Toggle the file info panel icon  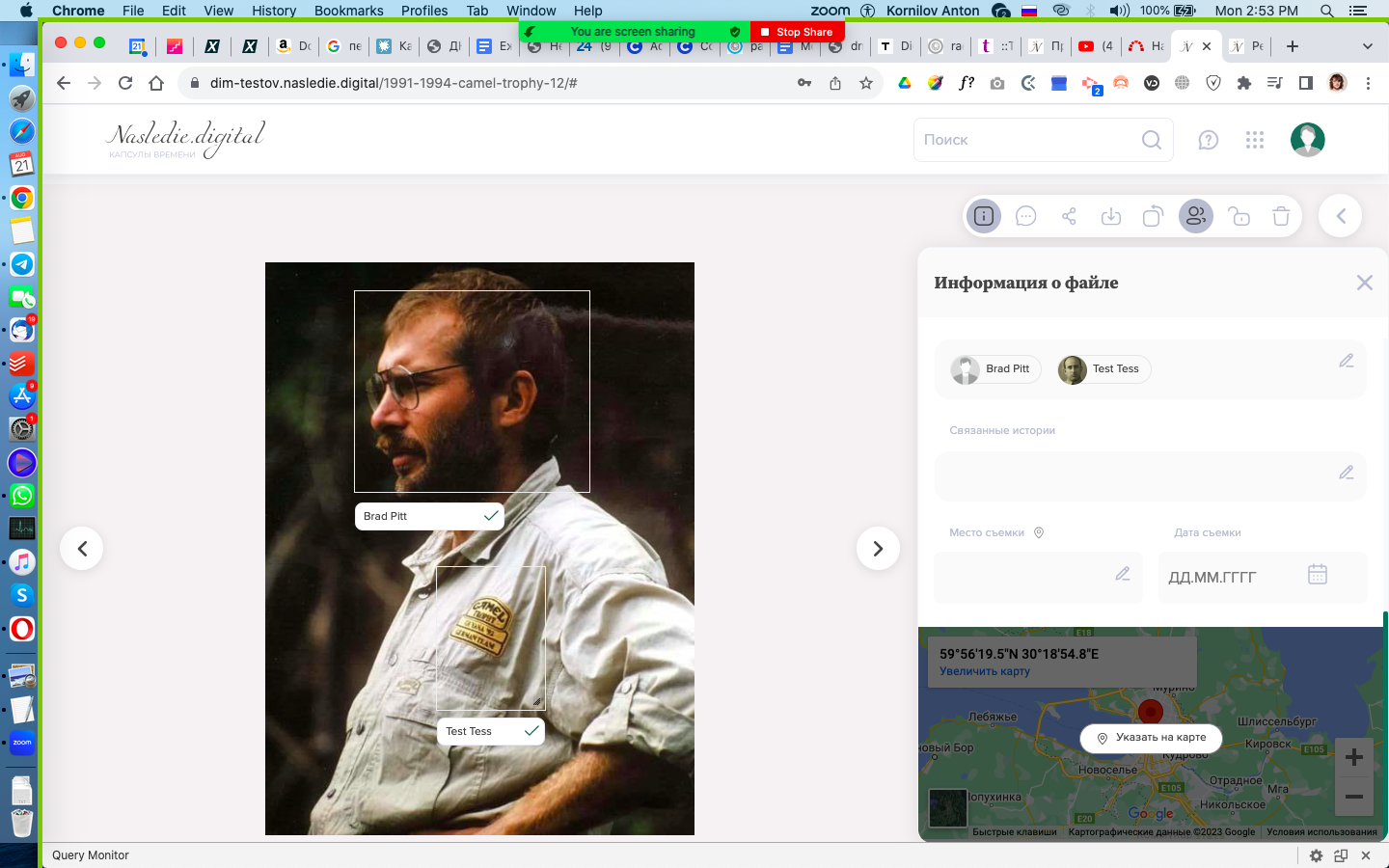pos(984,216)
